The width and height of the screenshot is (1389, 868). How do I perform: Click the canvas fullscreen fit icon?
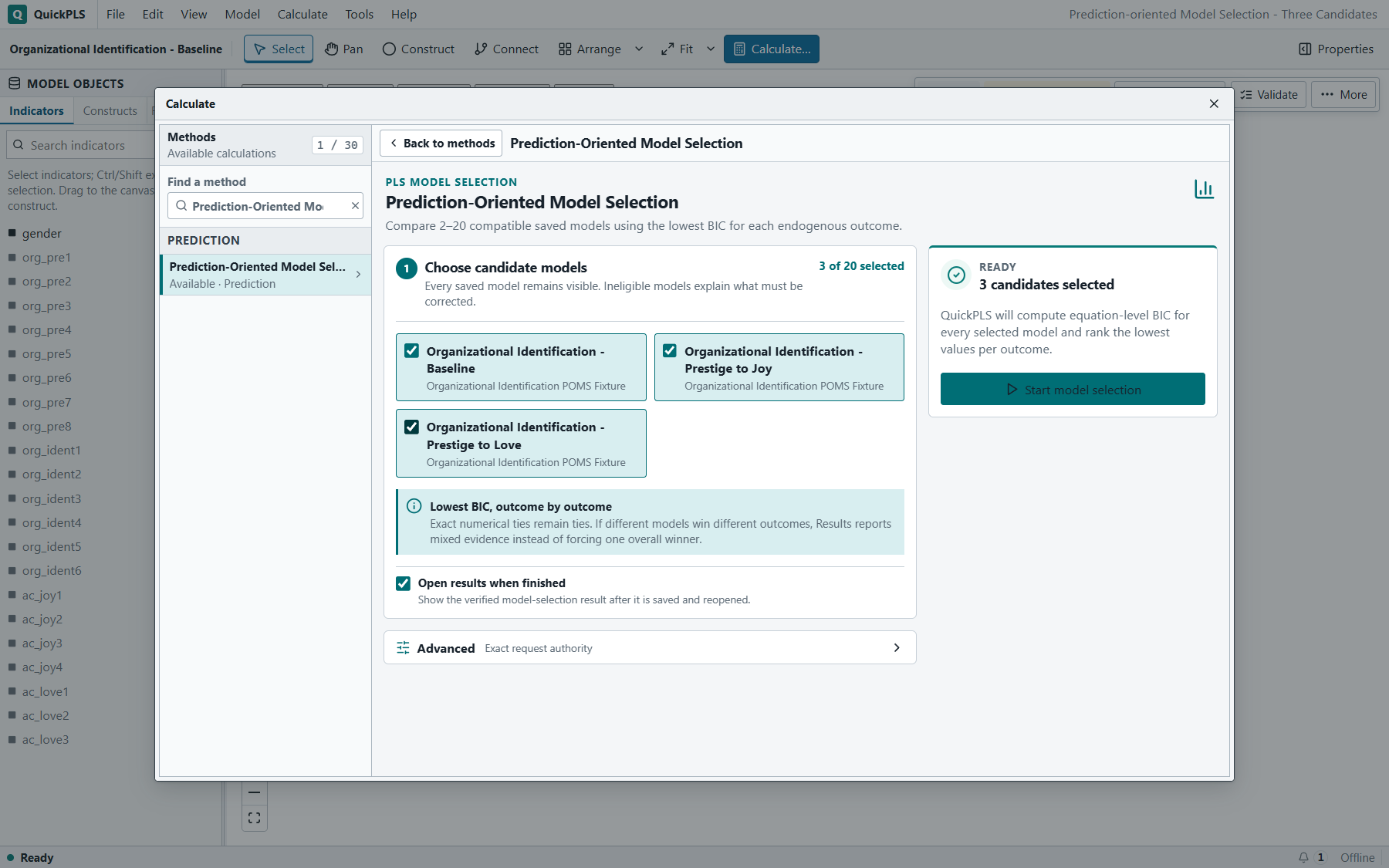255,818
